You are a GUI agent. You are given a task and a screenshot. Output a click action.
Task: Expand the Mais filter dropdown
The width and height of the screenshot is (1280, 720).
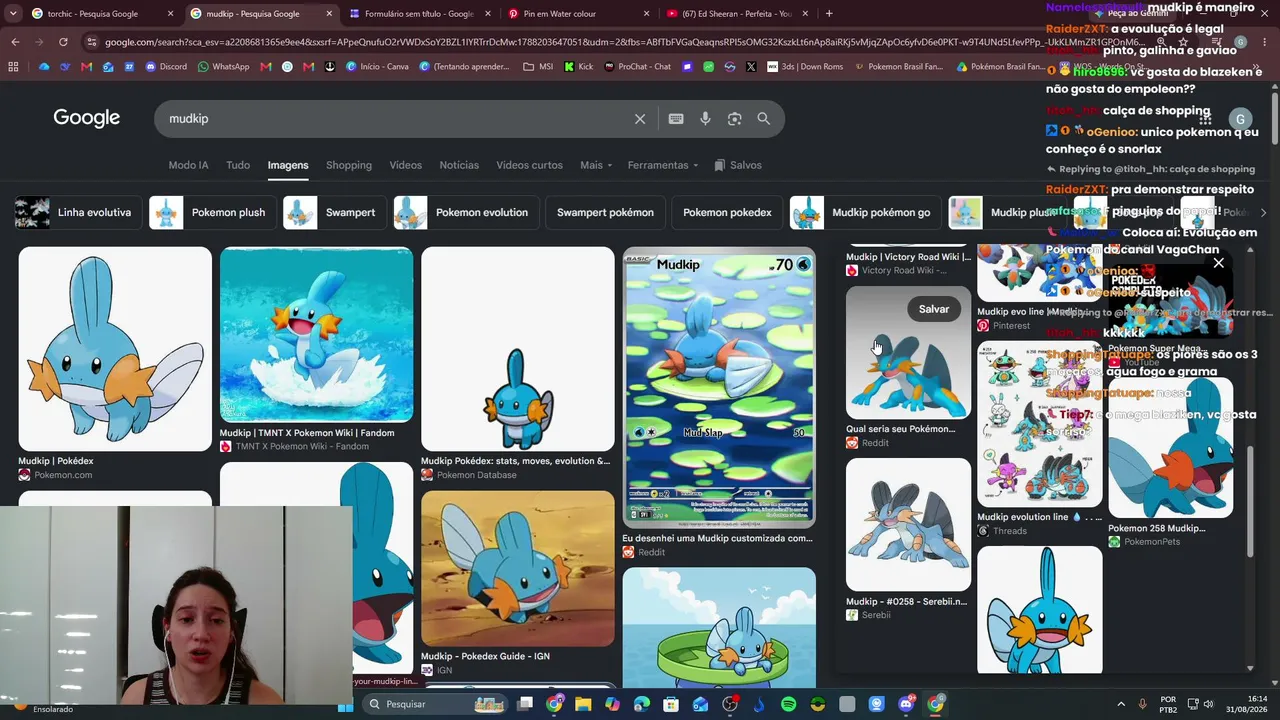coord(596,165)
